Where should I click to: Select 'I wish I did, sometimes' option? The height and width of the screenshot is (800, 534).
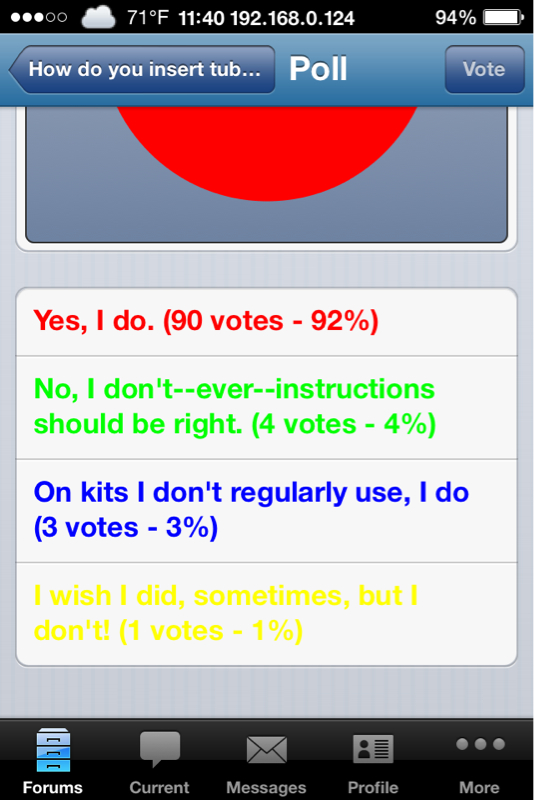[266, 614]
